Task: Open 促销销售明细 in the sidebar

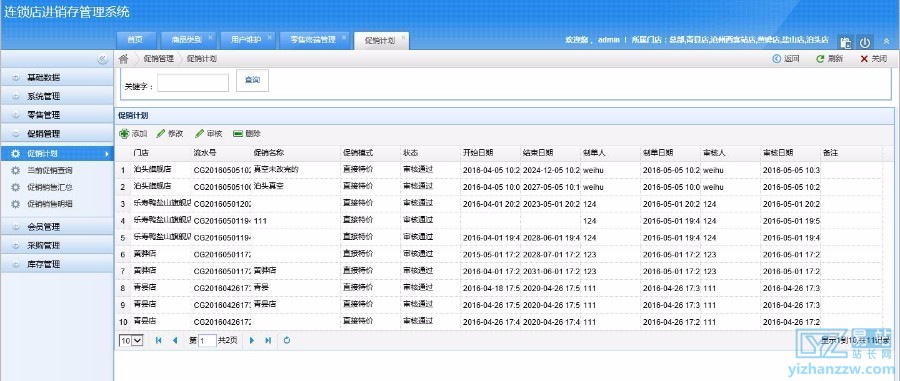Action: click(50, 204)
